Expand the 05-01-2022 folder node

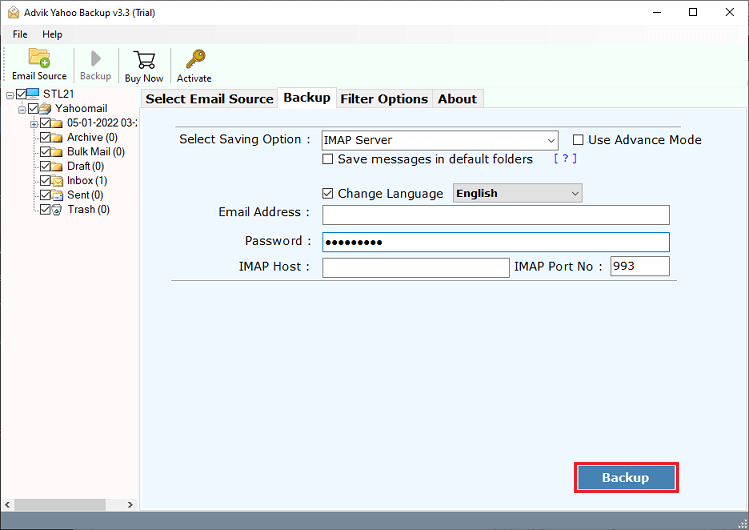(x=33, y=124)
